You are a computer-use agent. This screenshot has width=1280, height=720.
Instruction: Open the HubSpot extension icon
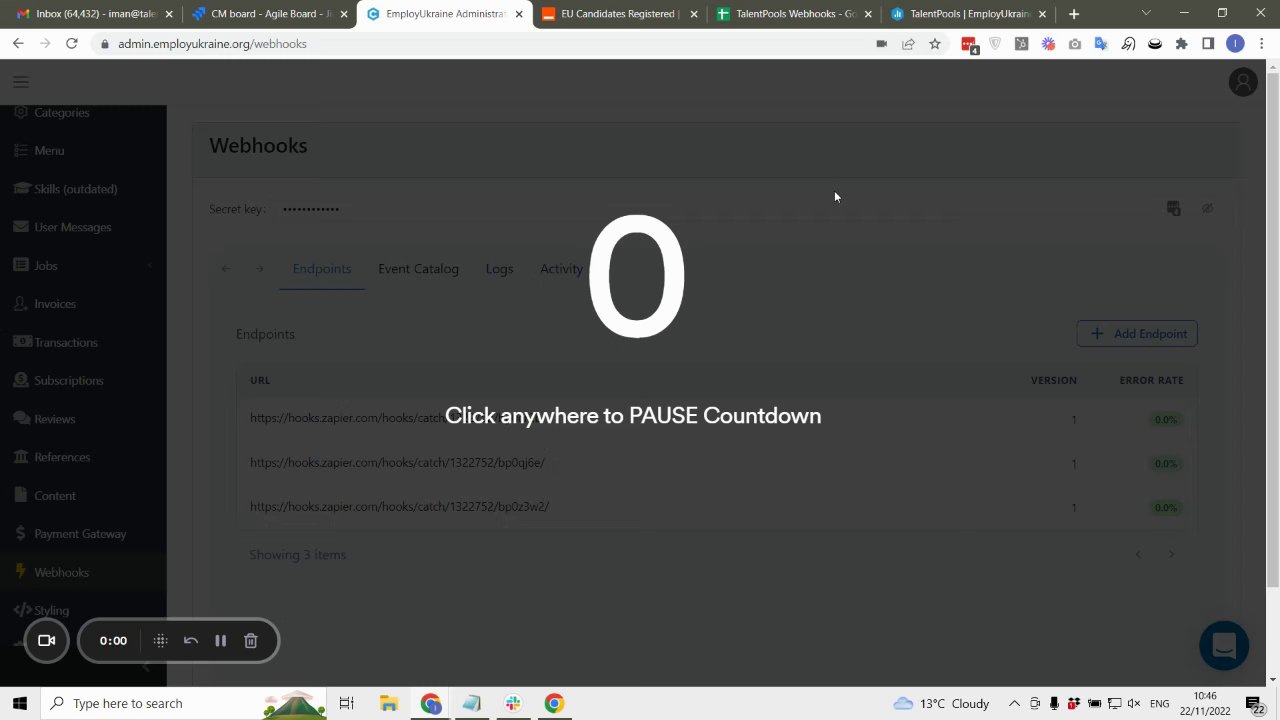(1021, 44)
